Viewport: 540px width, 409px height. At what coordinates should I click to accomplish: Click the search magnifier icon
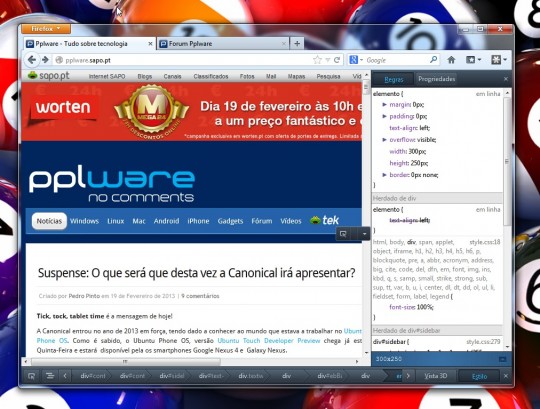pos(434,60)
